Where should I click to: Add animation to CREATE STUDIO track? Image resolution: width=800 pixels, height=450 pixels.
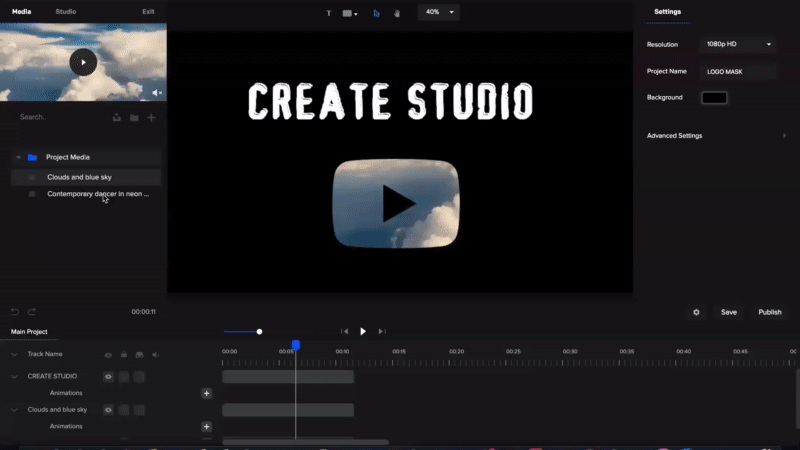click(x=206, y=393)
